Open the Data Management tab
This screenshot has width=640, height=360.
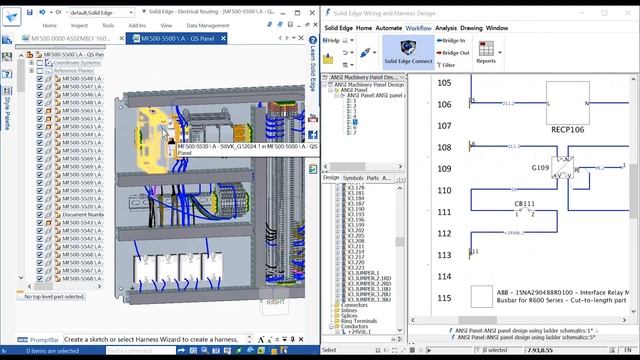[x=208, y=25]
